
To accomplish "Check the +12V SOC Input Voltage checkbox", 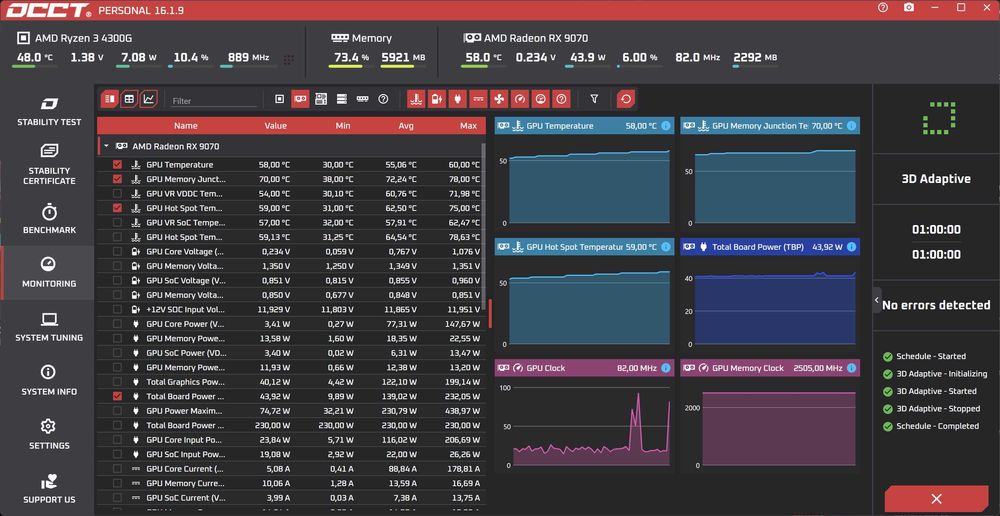I will 117,309.
